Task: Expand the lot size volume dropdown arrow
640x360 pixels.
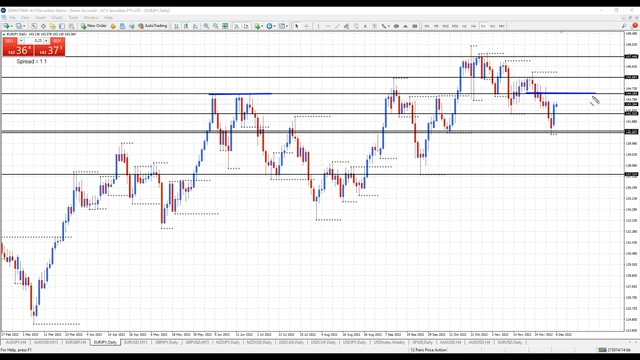Action: pyautogui.click(x=46, y=41)
